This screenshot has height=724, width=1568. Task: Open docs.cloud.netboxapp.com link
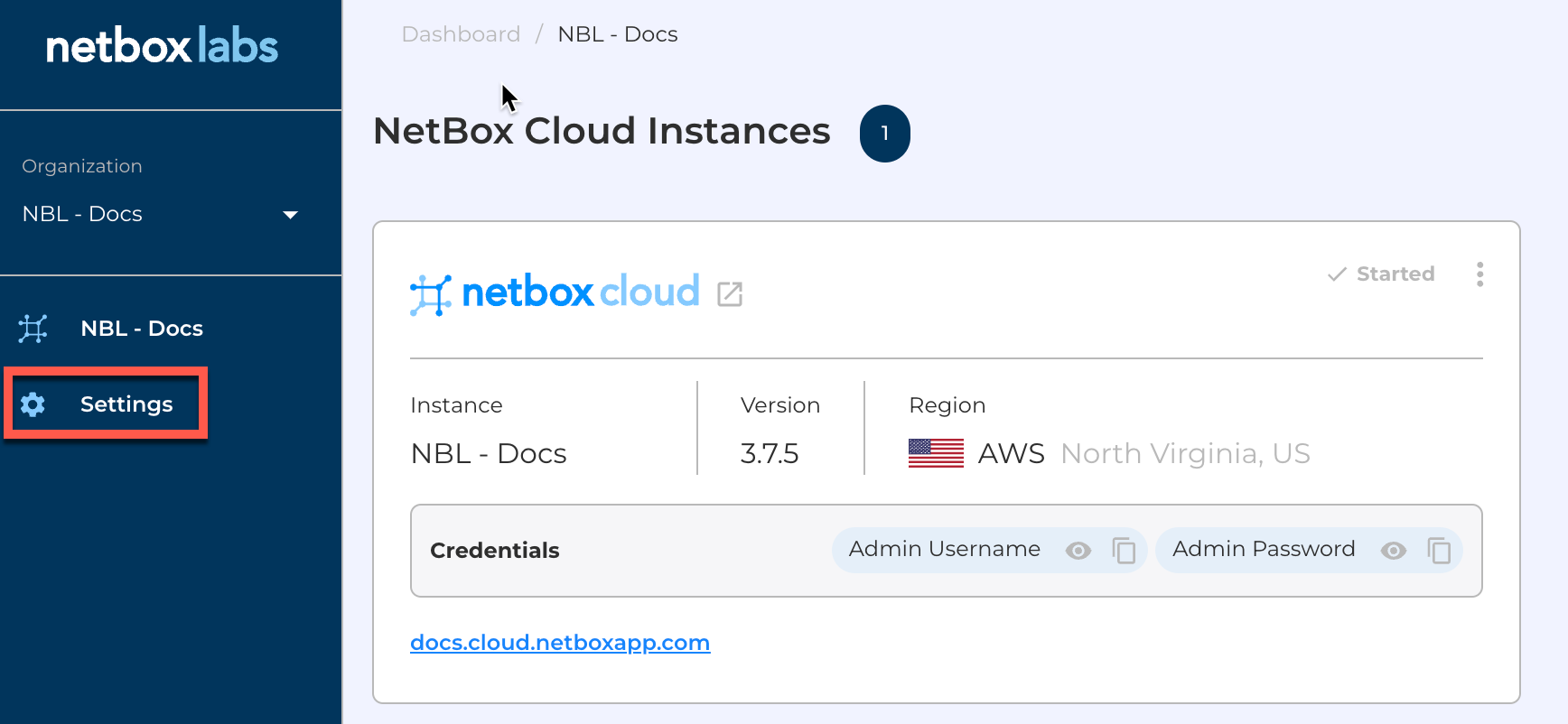tap(560, 643)
